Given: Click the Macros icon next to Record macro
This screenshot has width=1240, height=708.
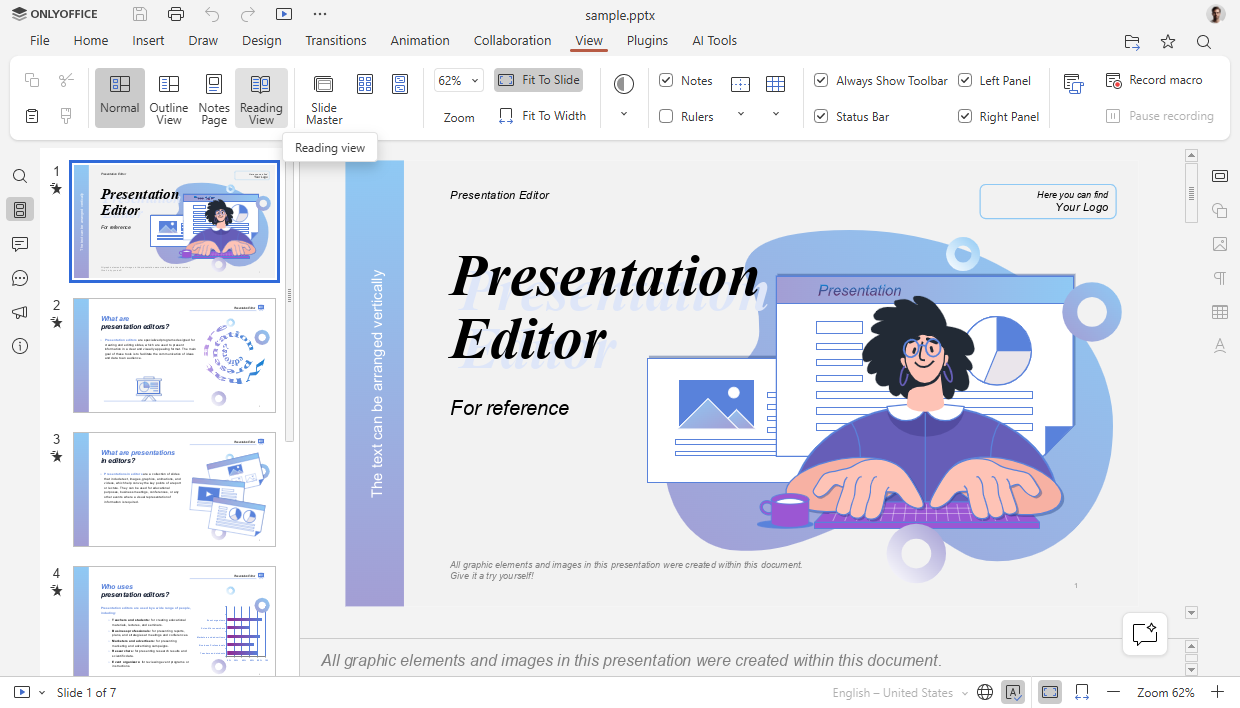Looking at the screenshot, I should (x=1074, y=85).
